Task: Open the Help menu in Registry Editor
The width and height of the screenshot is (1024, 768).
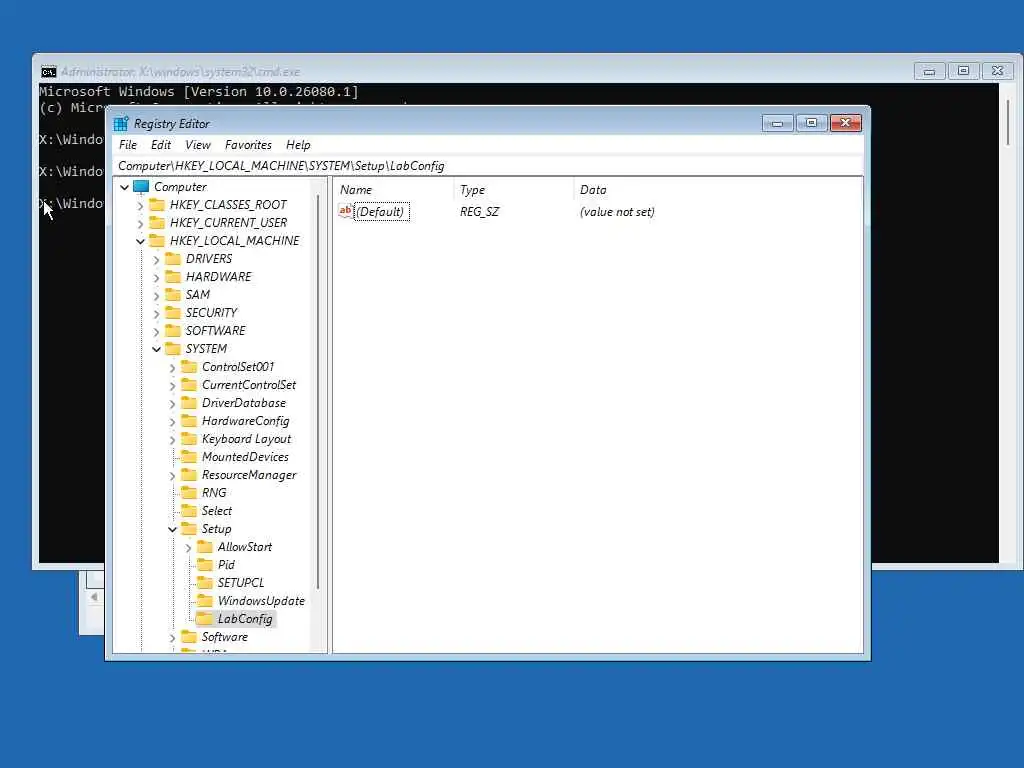Action: (x=298, y=145)
